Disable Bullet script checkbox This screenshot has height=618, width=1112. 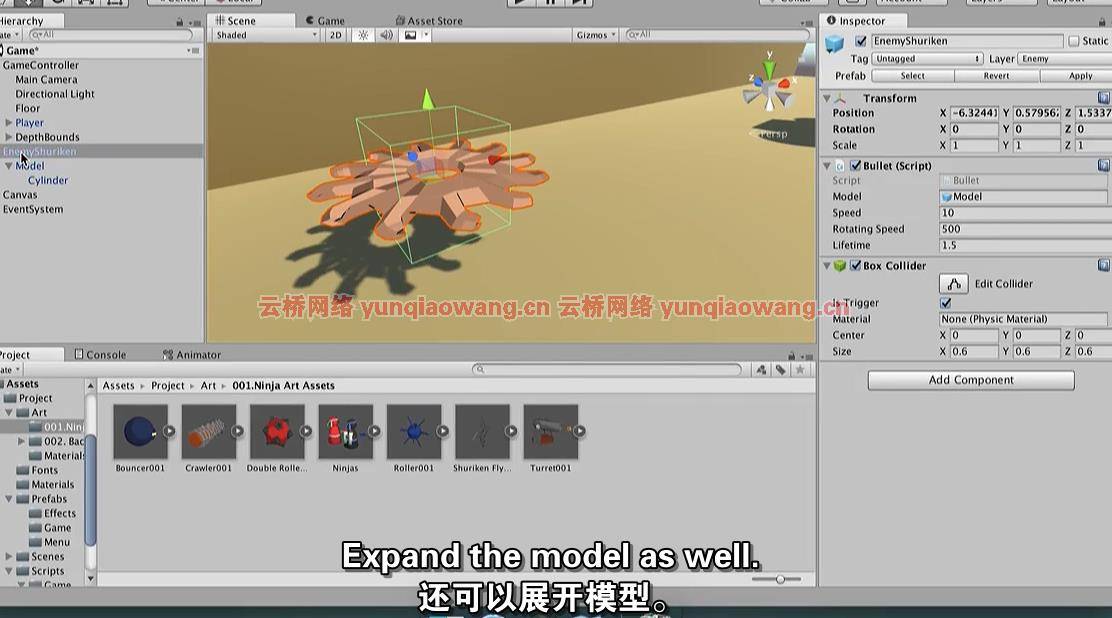pos(855,165)
